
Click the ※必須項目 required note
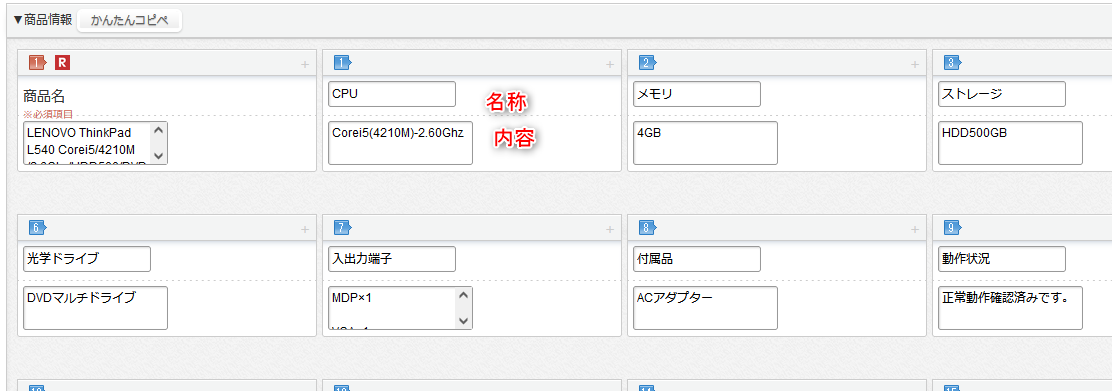pyautogui.click(x=48, y=114)
